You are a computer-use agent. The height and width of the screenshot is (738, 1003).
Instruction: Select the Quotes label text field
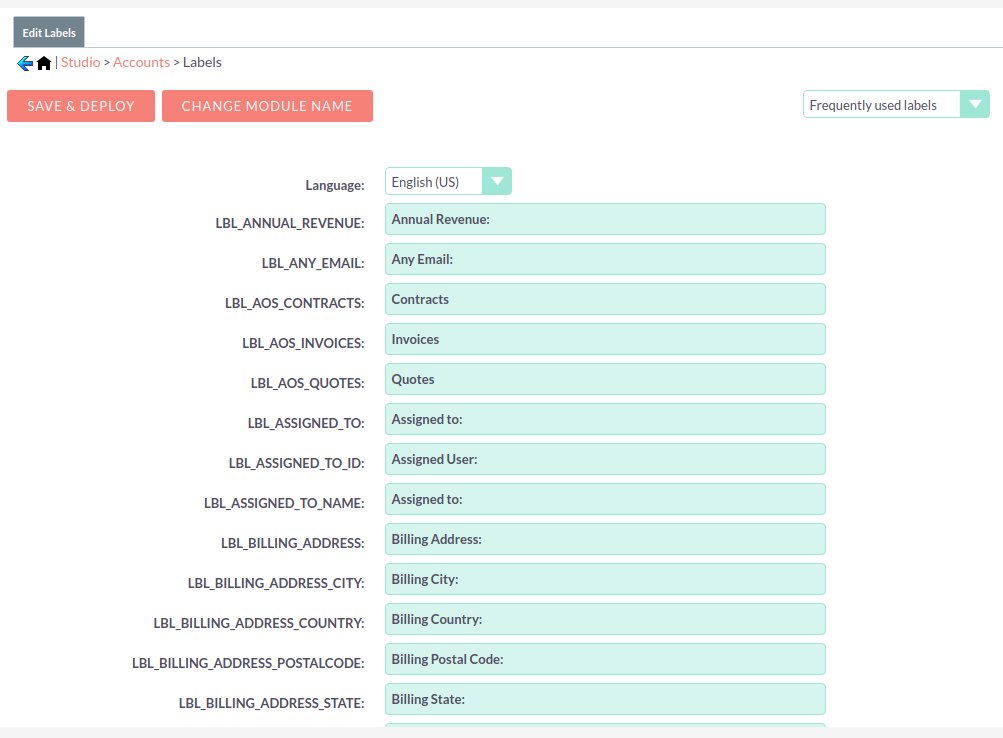[605, 379]
